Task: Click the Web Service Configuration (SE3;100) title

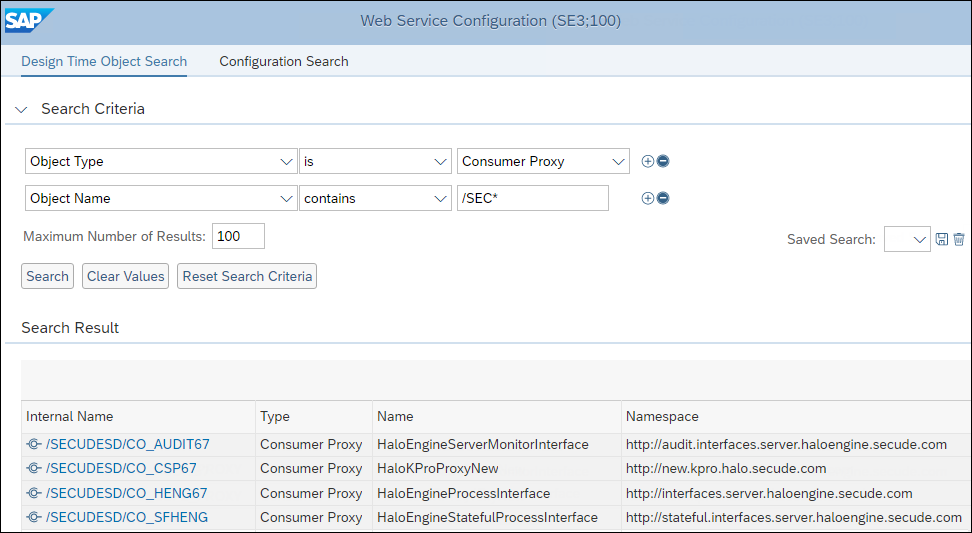Action: (490, 20)
